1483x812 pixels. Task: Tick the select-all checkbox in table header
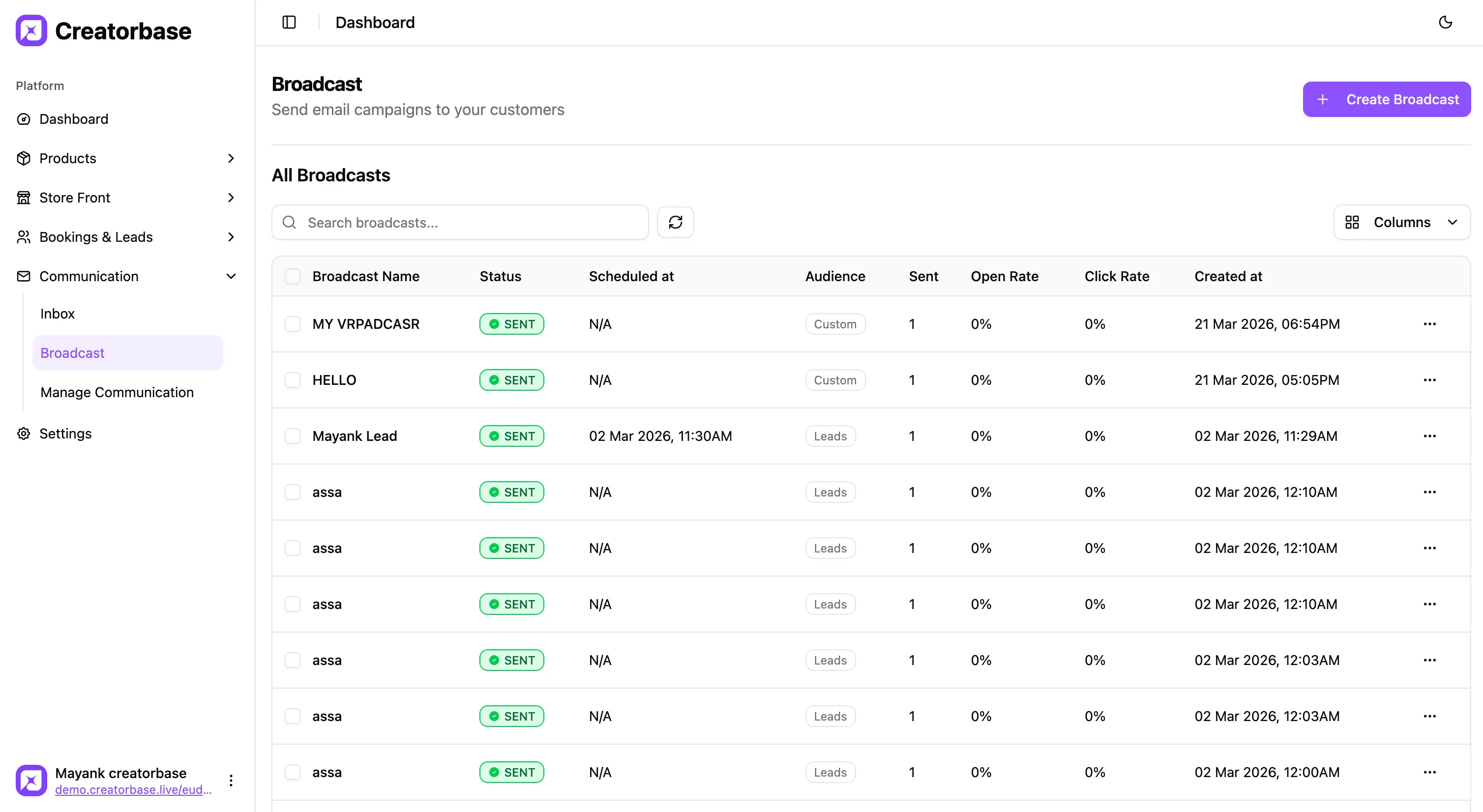click(x=293, y=276)
